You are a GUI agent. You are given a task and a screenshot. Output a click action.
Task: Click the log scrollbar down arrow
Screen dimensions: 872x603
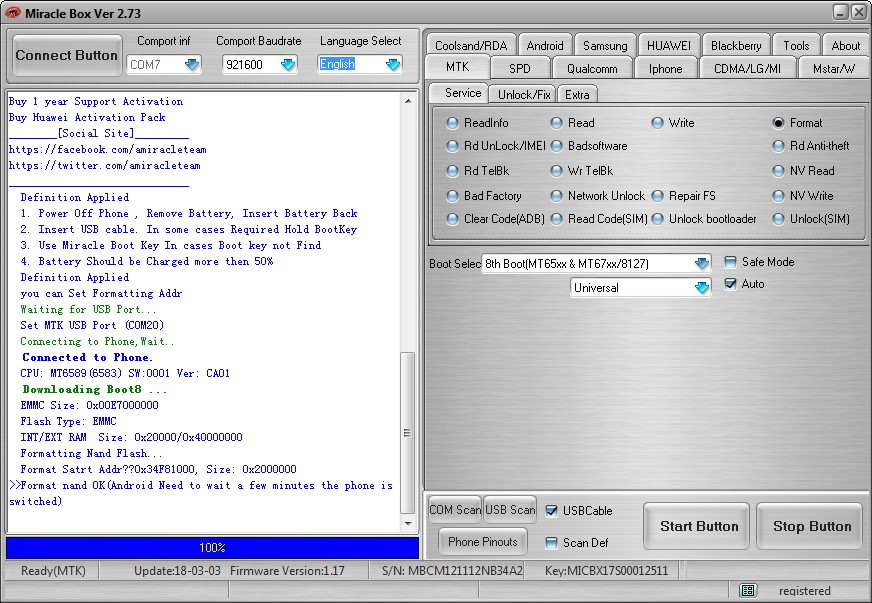point(408,523)
